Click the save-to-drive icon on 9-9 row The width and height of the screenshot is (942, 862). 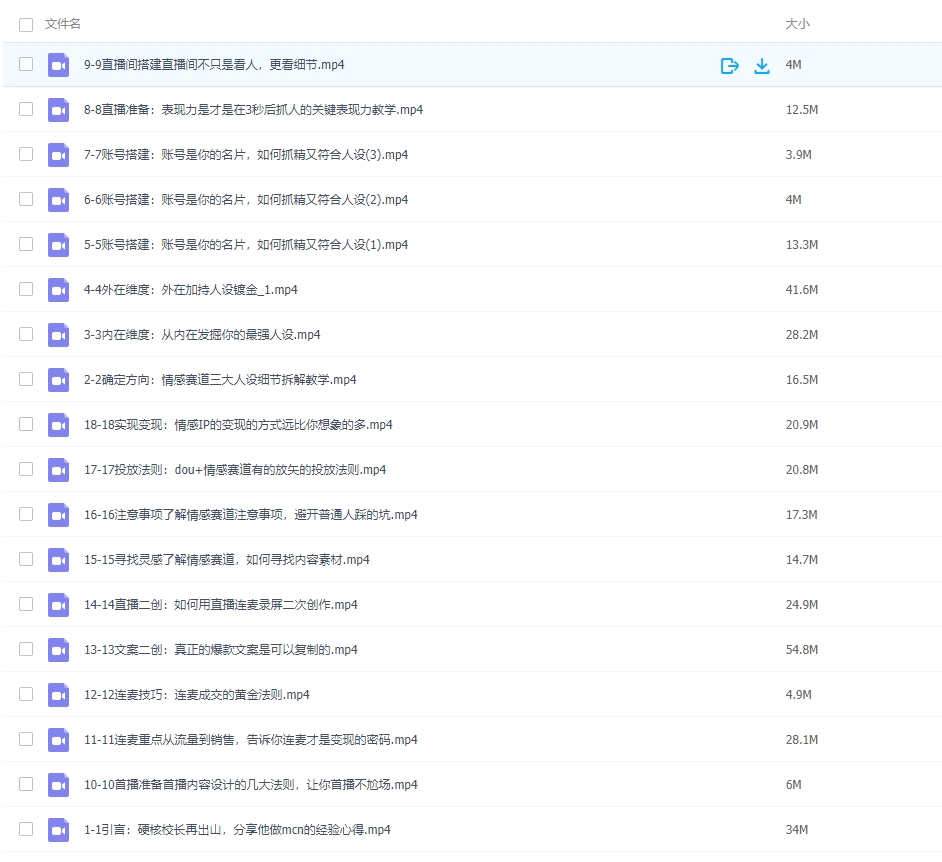coord(729,65)
